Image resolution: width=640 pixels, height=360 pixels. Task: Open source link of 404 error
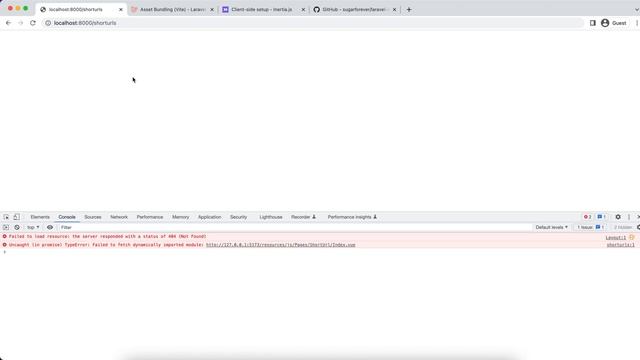616,238
